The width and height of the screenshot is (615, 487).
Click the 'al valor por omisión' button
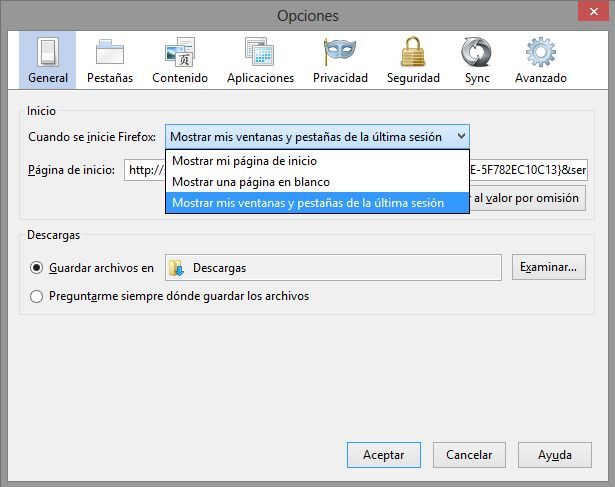528,198
